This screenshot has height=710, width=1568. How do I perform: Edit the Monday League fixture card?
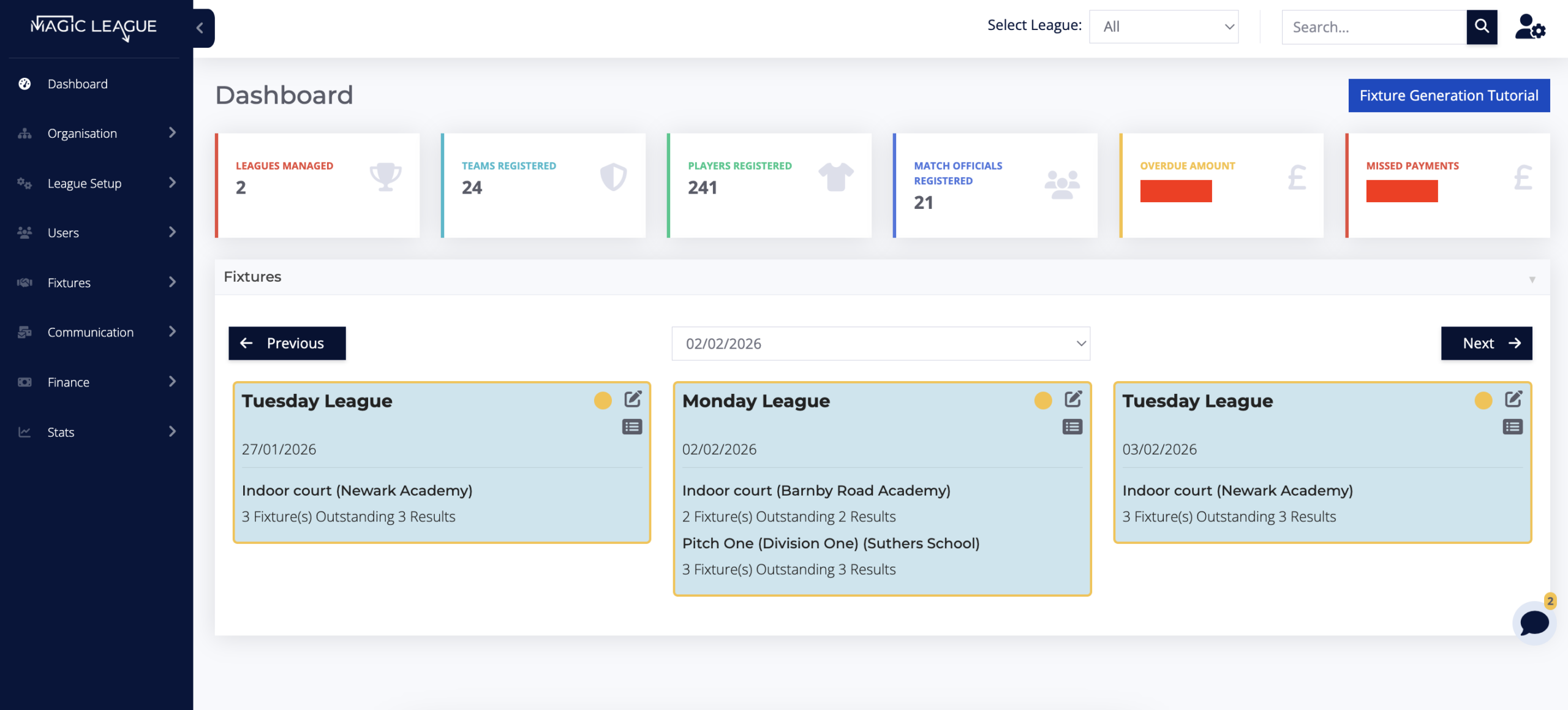click(x=1072, y=399)
